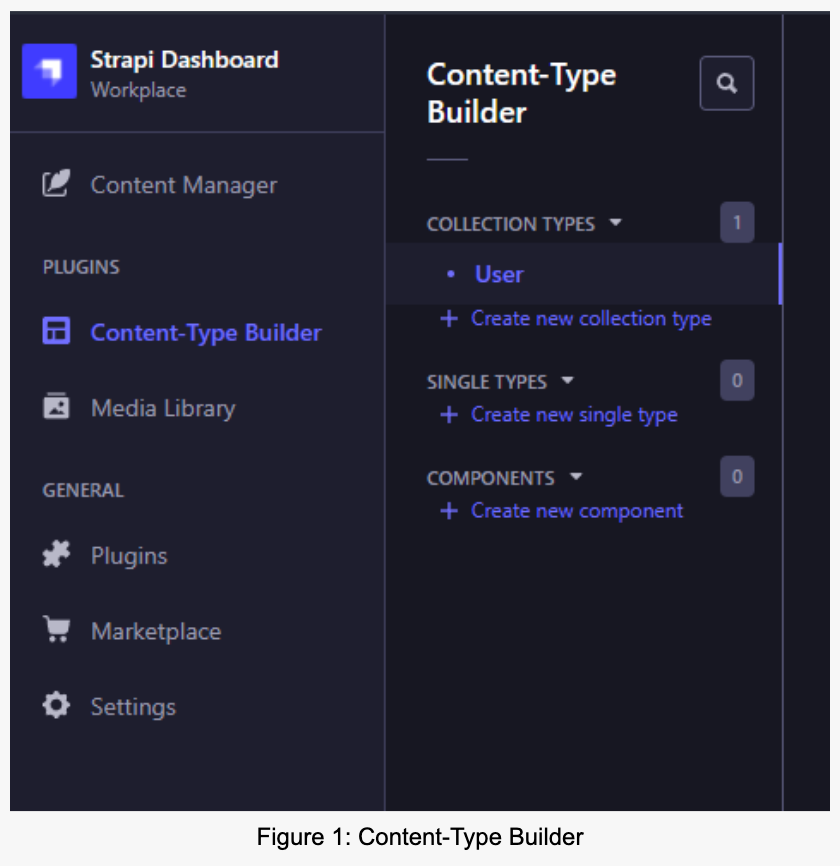
Task: Click plus icon beside Create new collection type
Action: 449,319
